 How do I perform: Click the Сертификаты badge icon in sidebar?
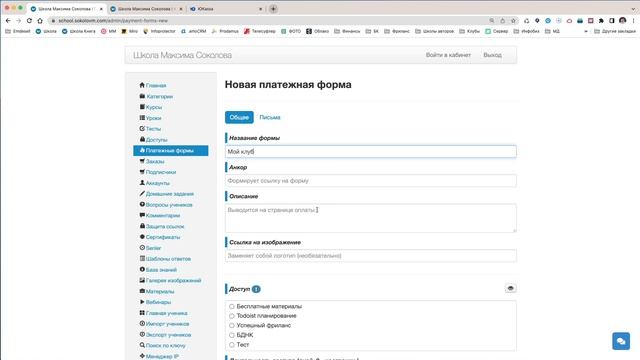click(x=142, y=237)
